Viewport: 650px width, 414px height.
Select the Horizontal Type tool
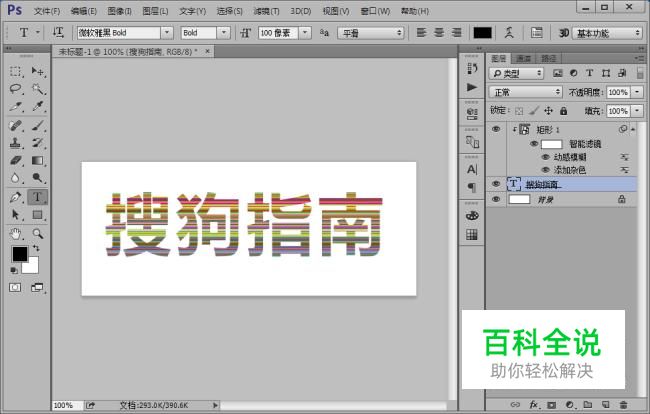38,197
